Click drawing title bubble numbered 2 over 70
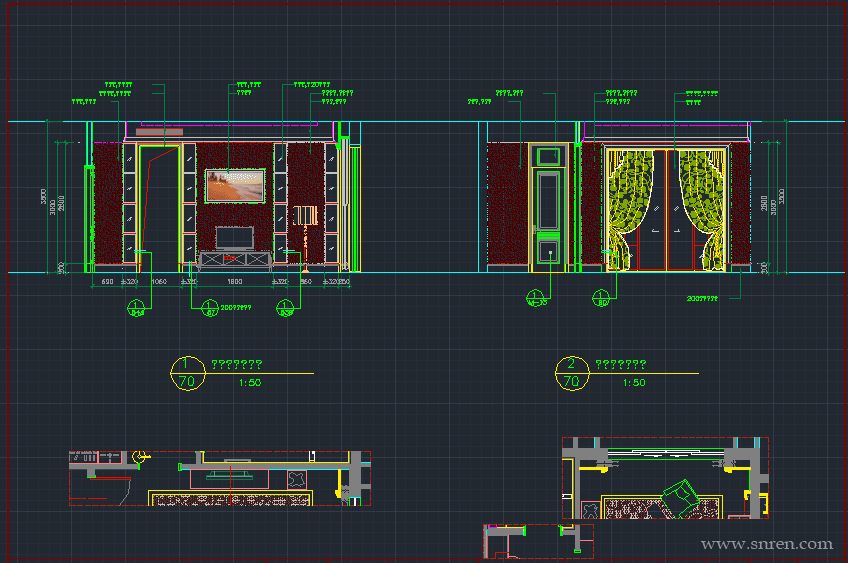The height and width of the screenshot is (563, 848). pos(572,373)
